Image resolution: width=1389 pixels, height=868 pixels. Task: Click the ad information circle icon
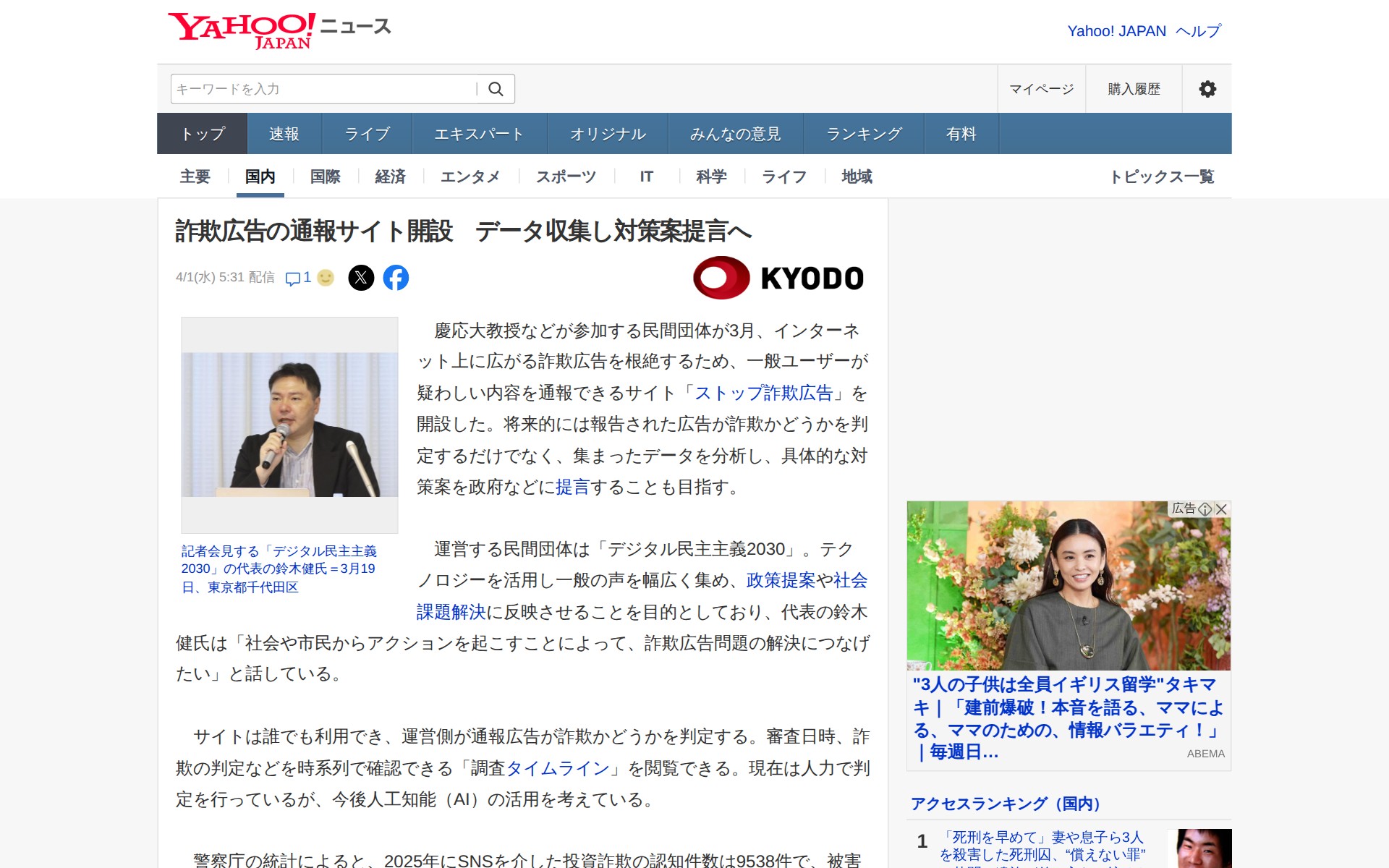click(1205, 509)
